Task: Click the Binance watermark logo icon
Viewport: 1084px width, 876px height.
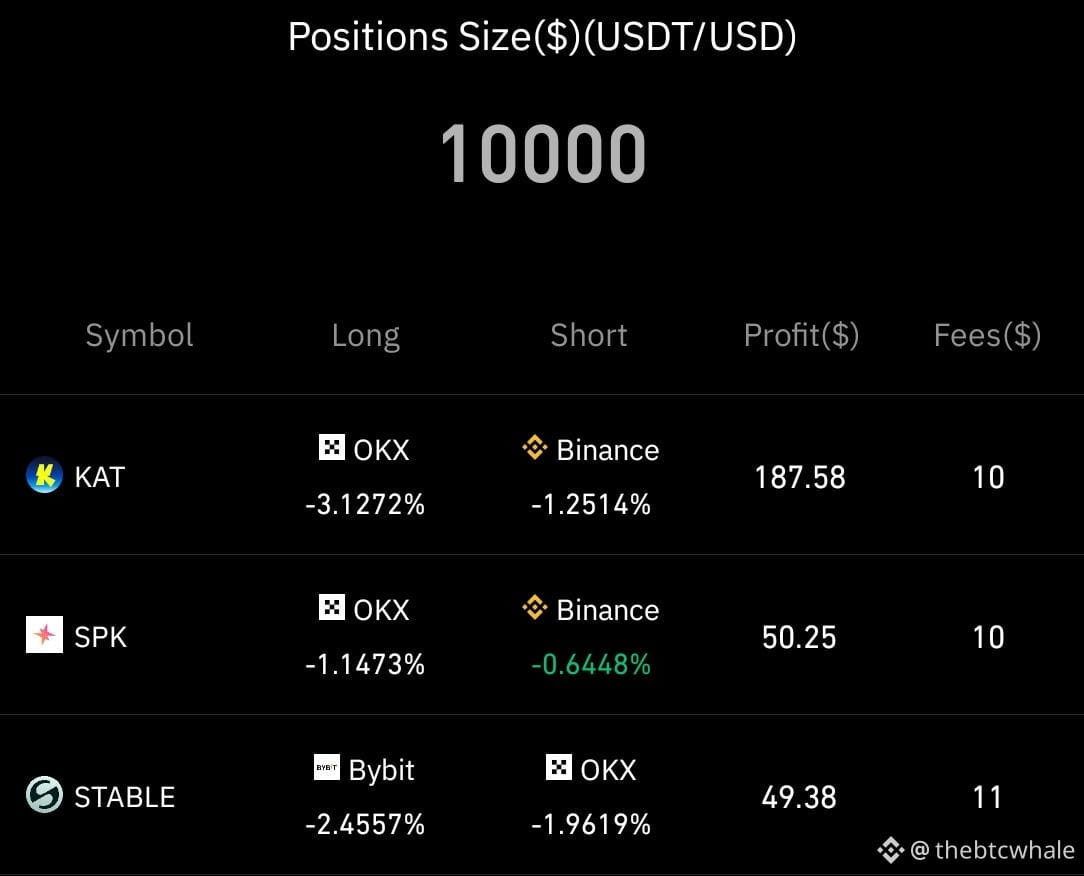Action: (890, 850)
